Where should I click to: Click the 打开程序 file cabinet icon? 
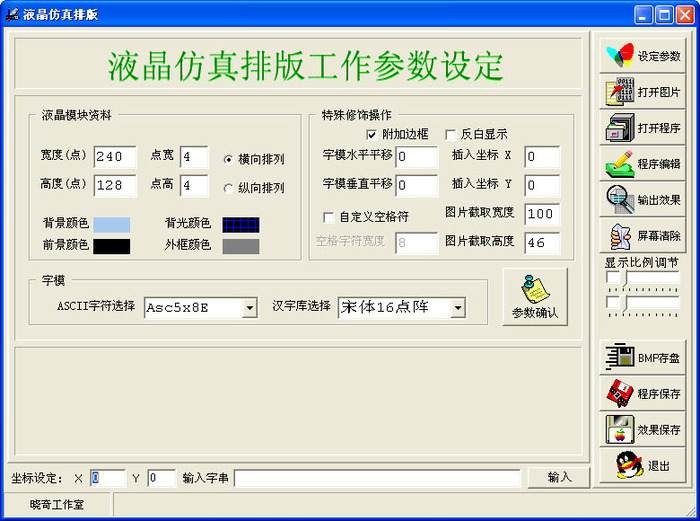[642, 127]
